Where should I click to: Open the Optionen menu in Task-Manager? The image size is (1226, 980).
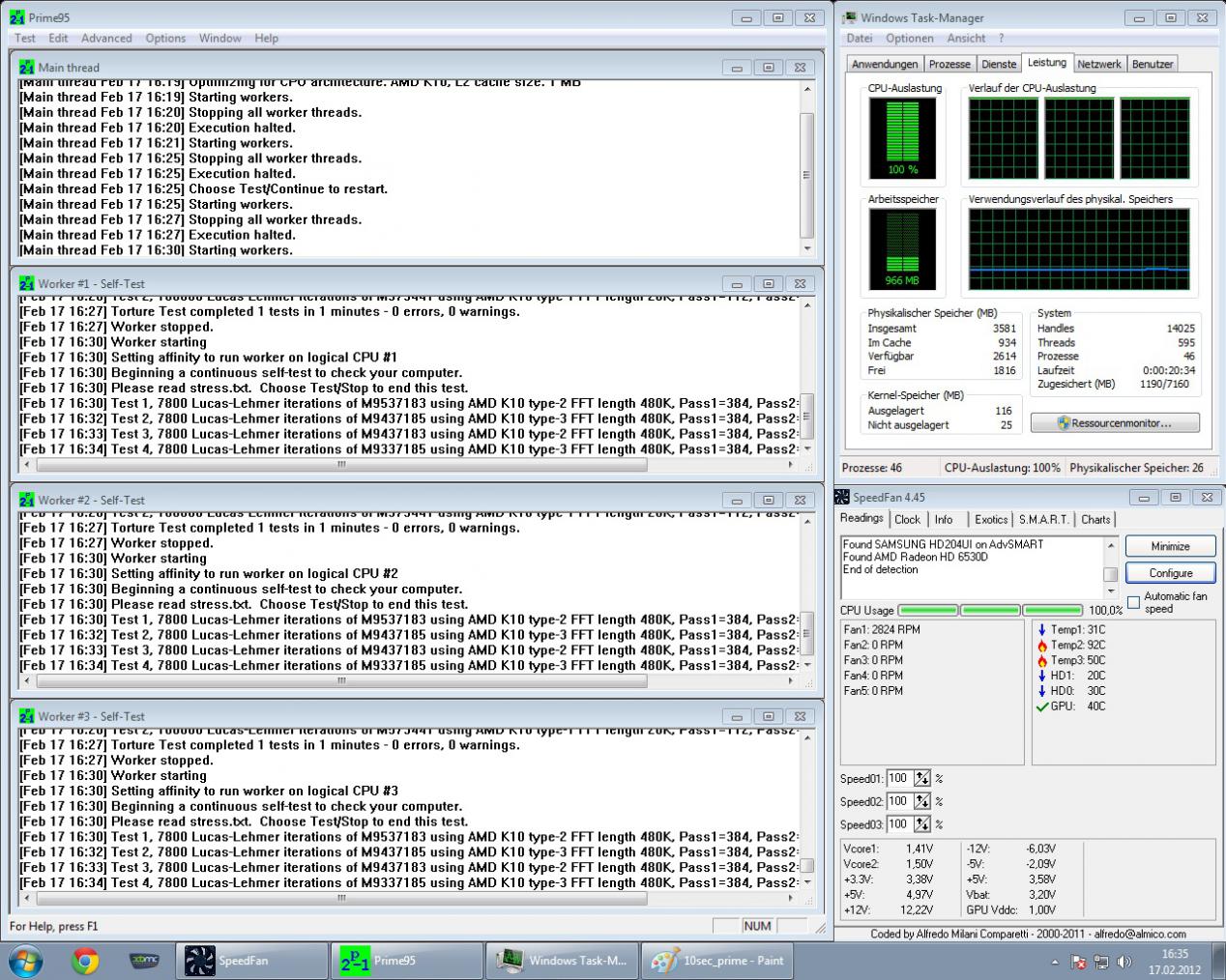[x=910, y=38]
